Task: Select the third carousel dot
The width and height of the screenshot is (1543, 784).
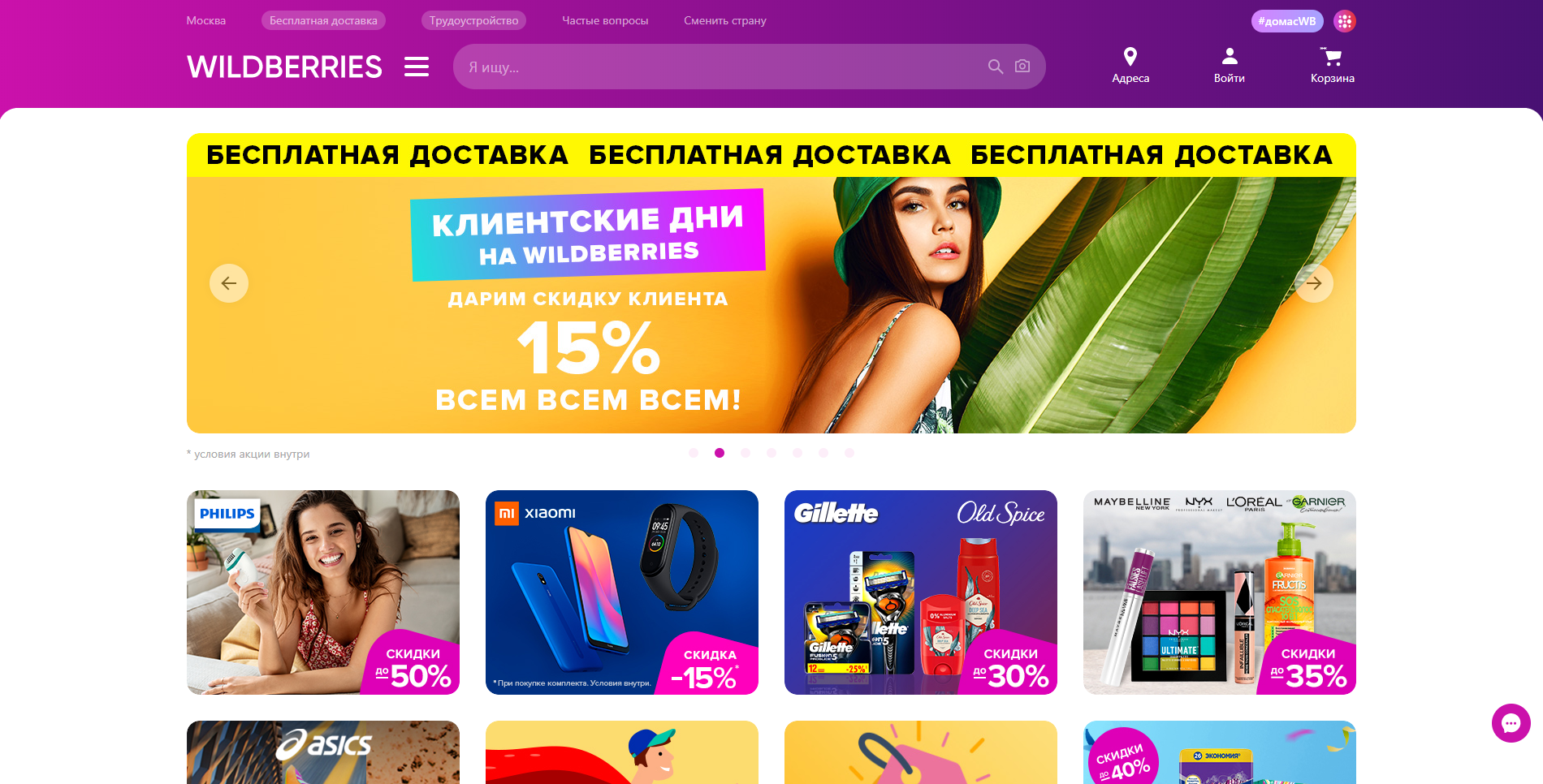Action: 746,453
